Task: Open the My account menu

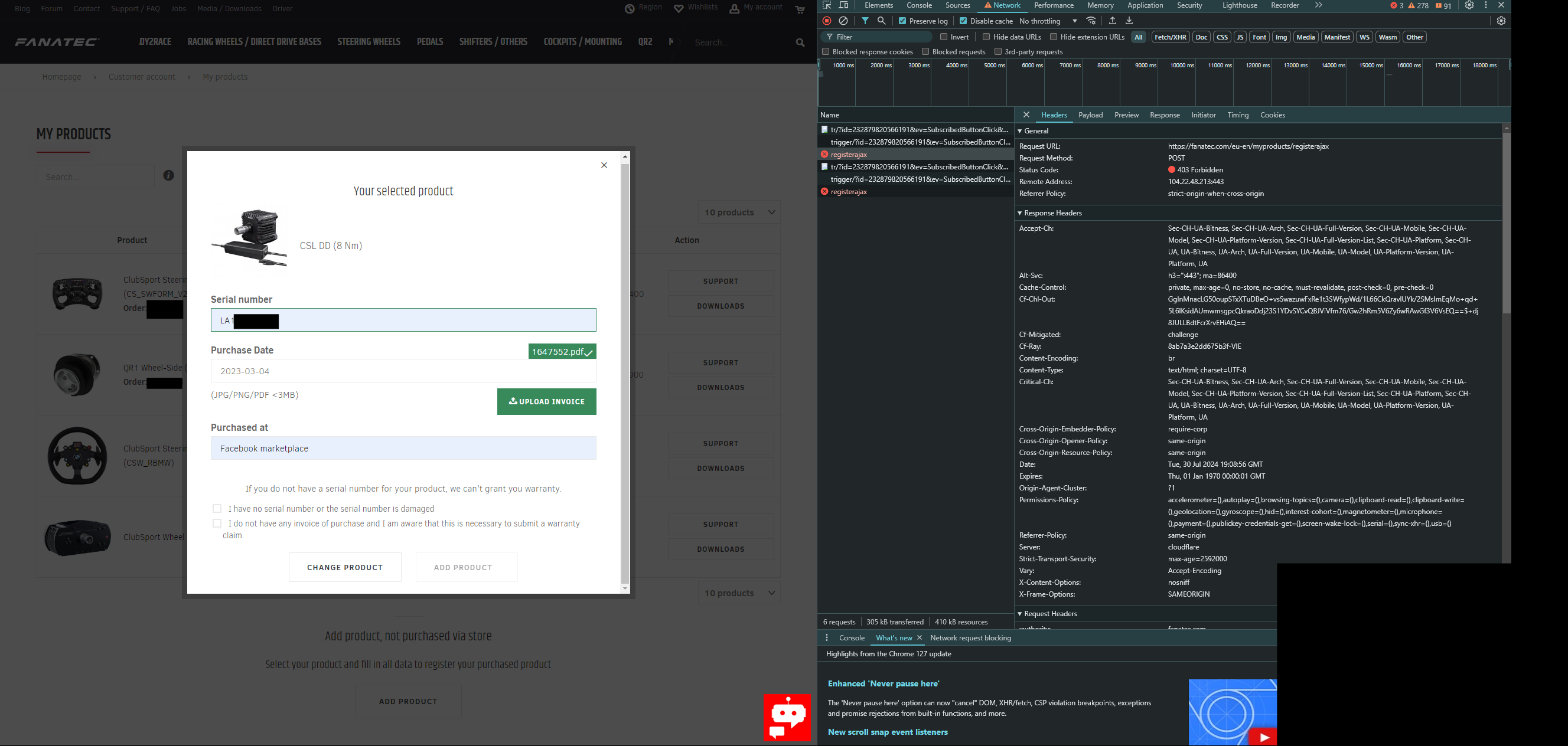Action: click(756, 8)
